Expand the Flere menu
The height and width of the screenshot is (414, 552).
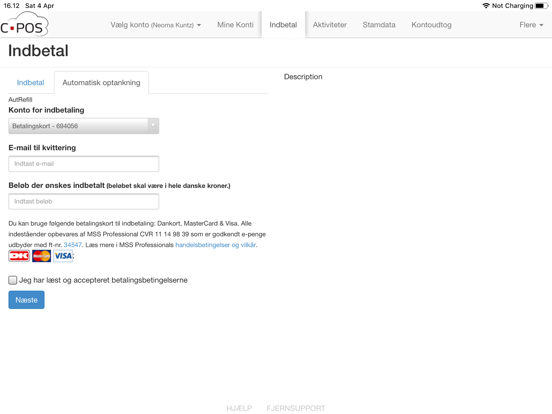(531, 25)
